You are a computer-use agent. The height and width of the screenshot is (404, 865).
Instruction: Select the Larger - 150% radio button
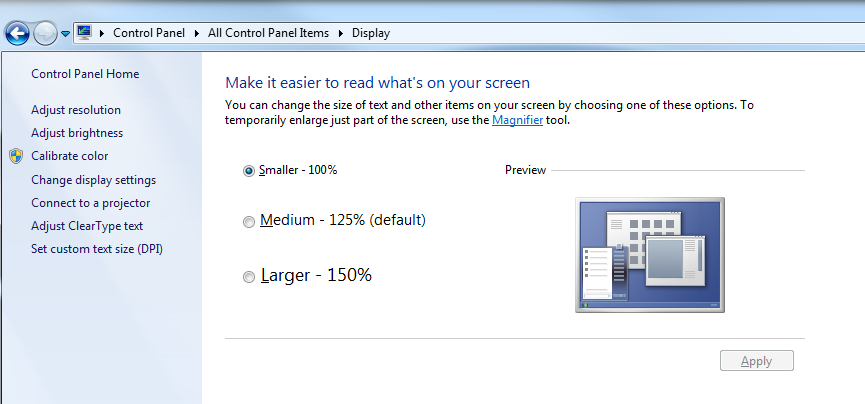[249, 277]
